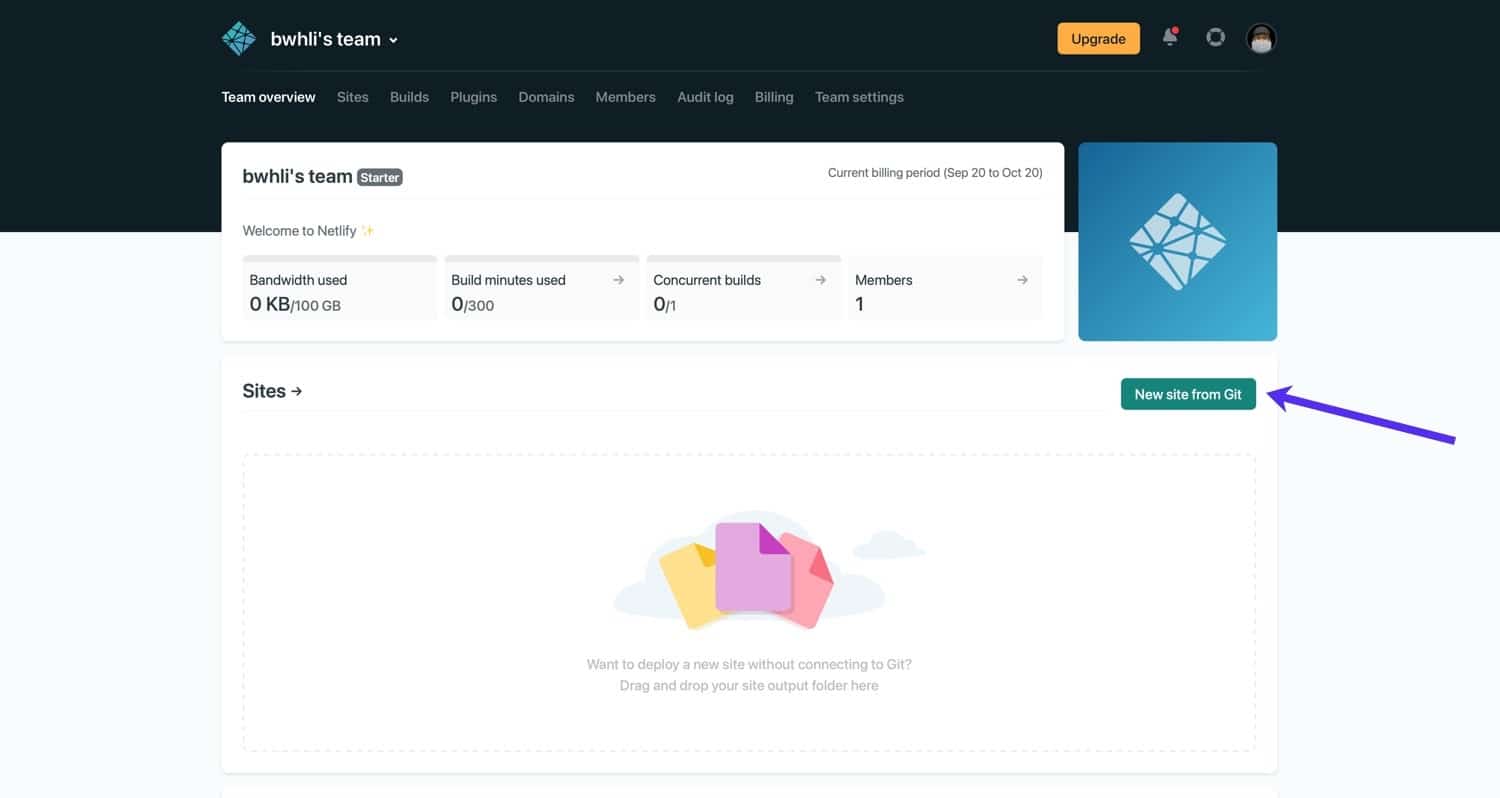The width and height of the screenshot is (1500, 798).
Task: Click the Starter plan badge
Action: [x=380, y=177]
